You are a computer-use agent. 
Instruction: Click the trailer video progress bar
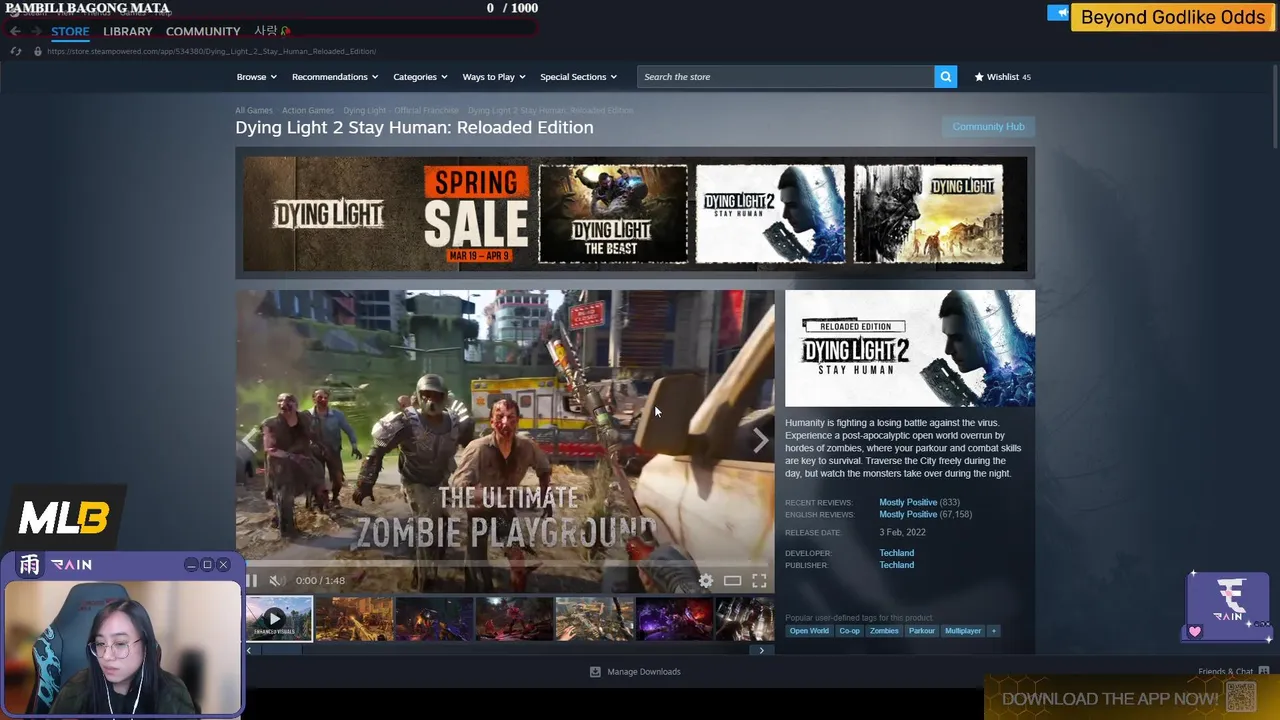(505, 563)
